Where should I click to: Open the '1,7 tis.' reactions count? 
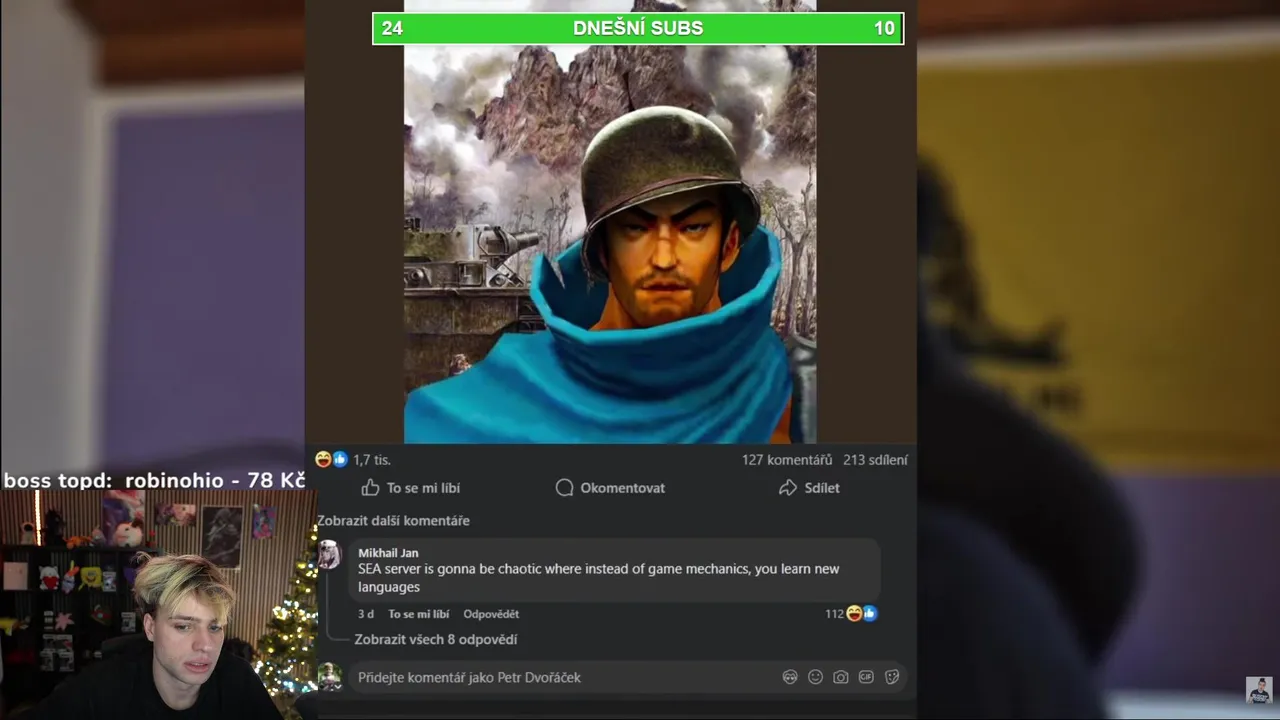tap(371, 460)
